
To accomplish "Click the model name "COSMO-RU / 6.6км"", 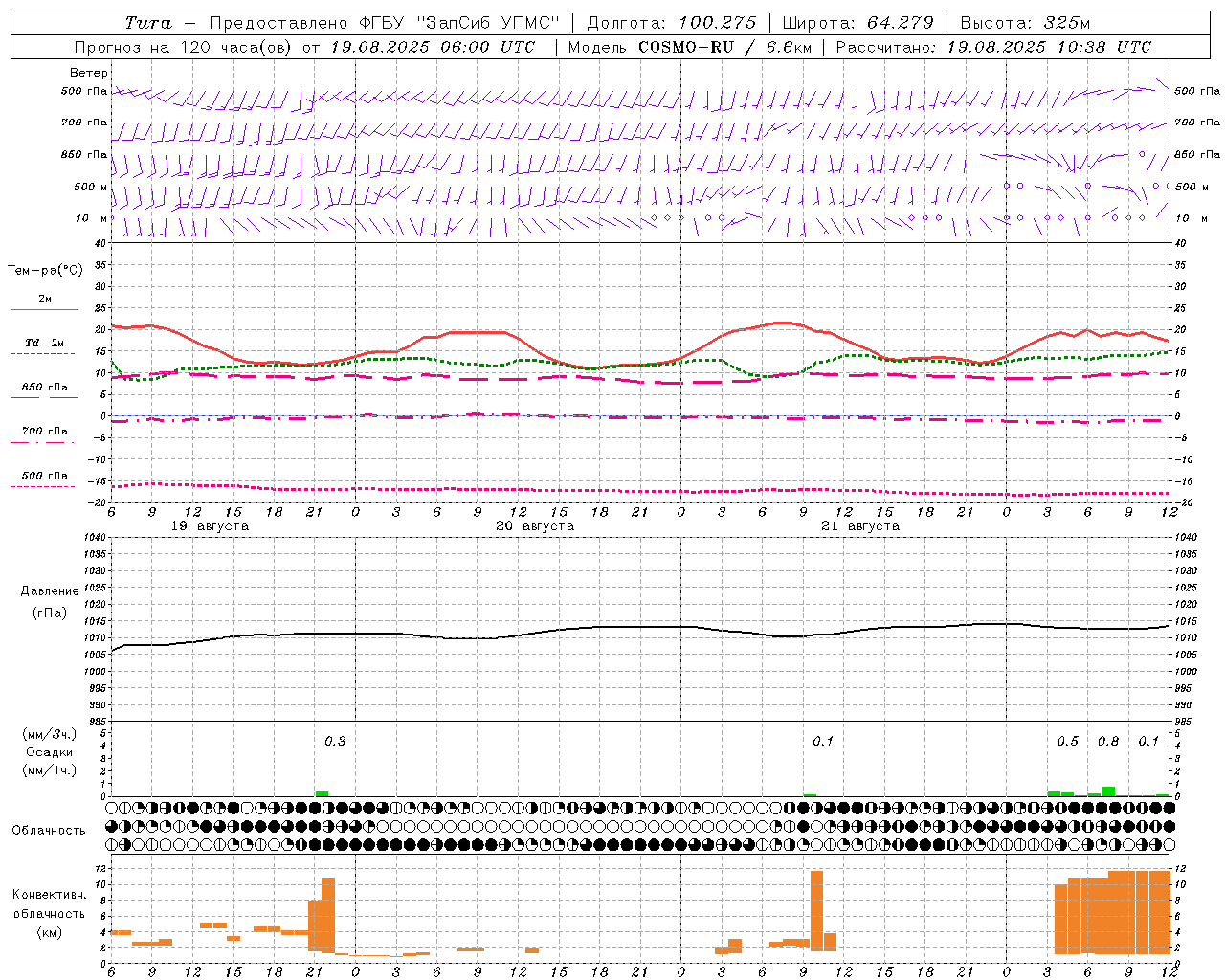I will tap(724, 47).
